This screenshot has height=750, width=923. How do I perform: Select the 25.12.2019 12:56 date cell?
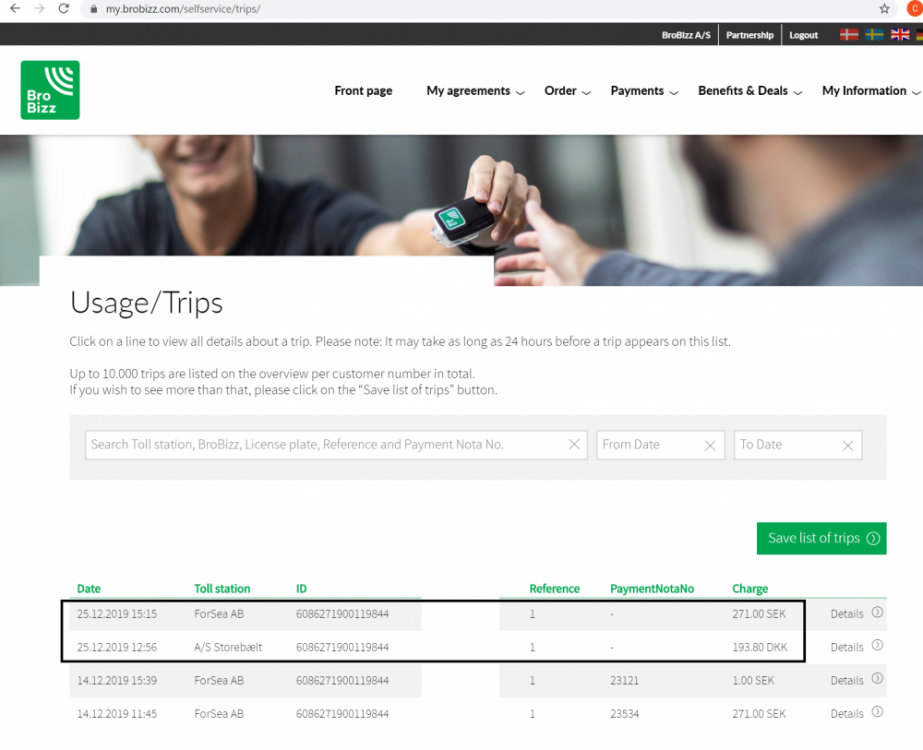(x=117, y=647)
